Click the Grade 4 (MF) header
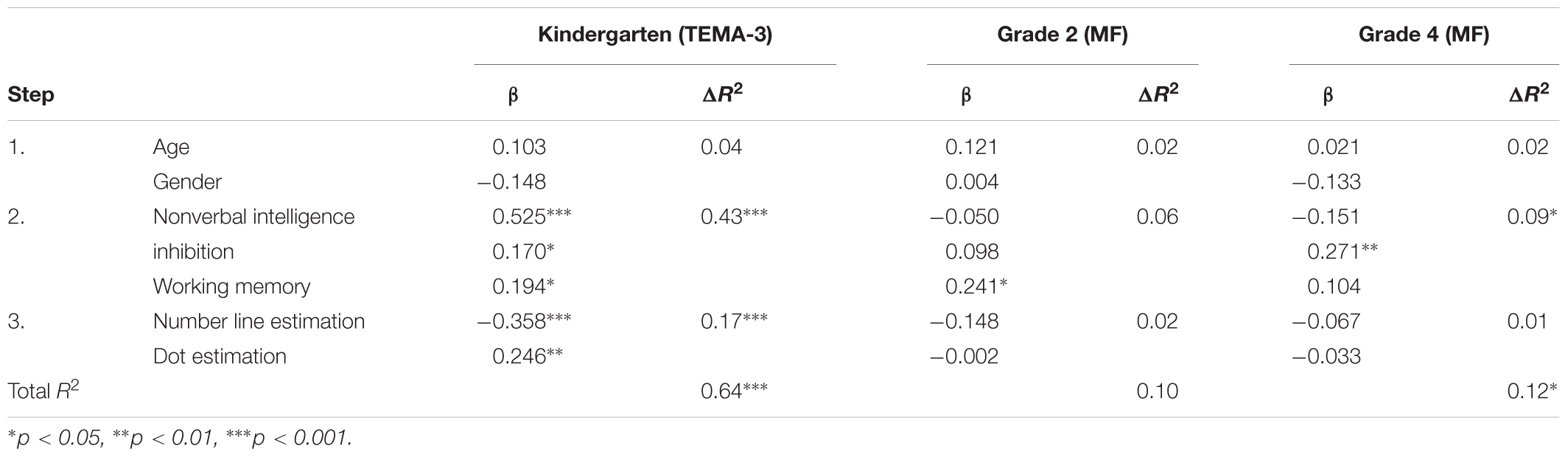Viewport: 1568px width, 457px height. tap(1424, 35)
